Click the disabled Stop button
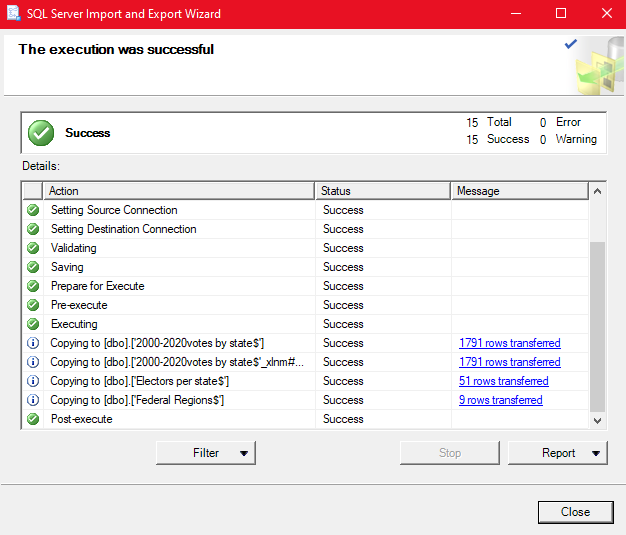The width and height of the screenshot is (626, 535). [x=450, y=453]
